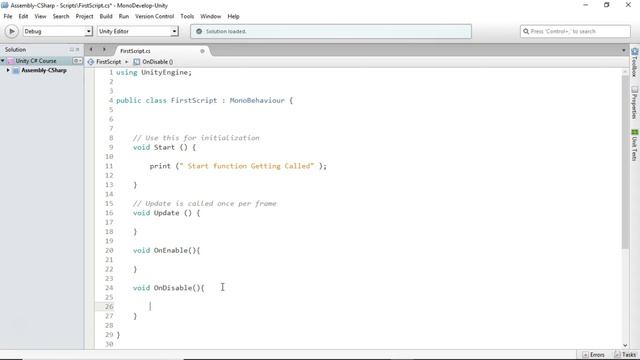Click on 'void Update ()' code line
640x360 pixels.
click(x=167, y=213)
